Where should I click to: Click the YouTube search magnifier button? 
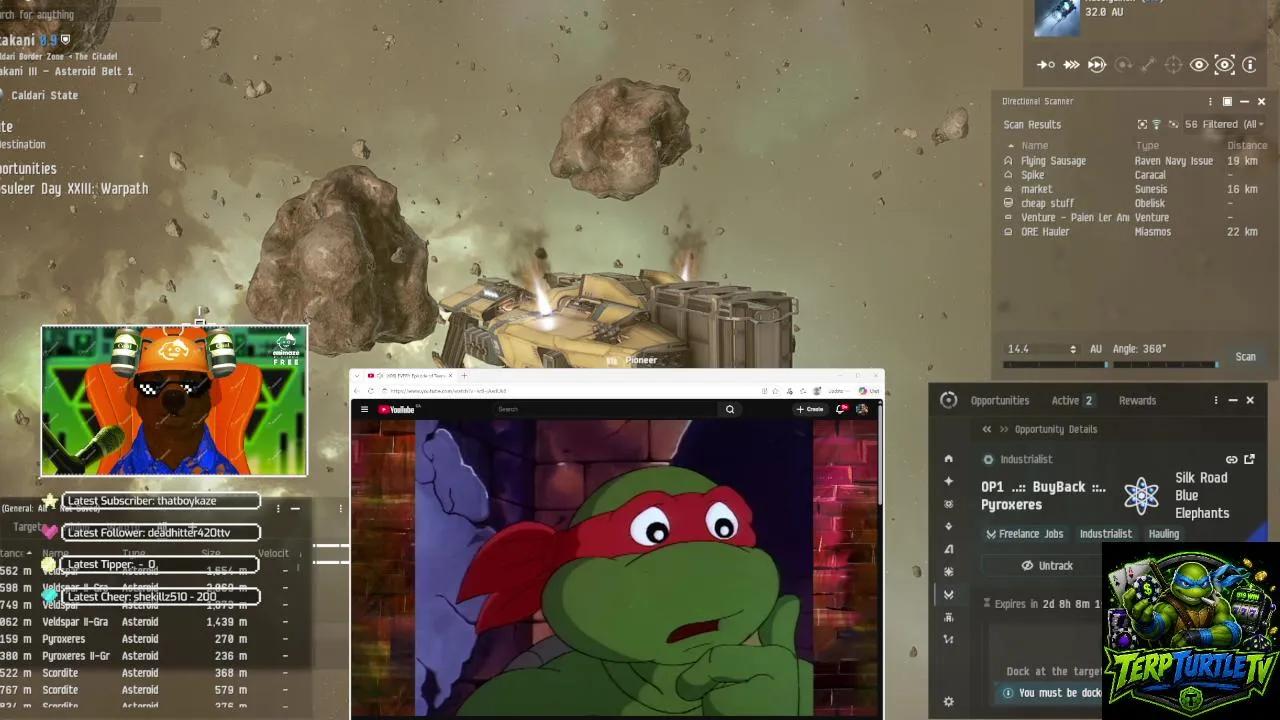pos(730,409)
